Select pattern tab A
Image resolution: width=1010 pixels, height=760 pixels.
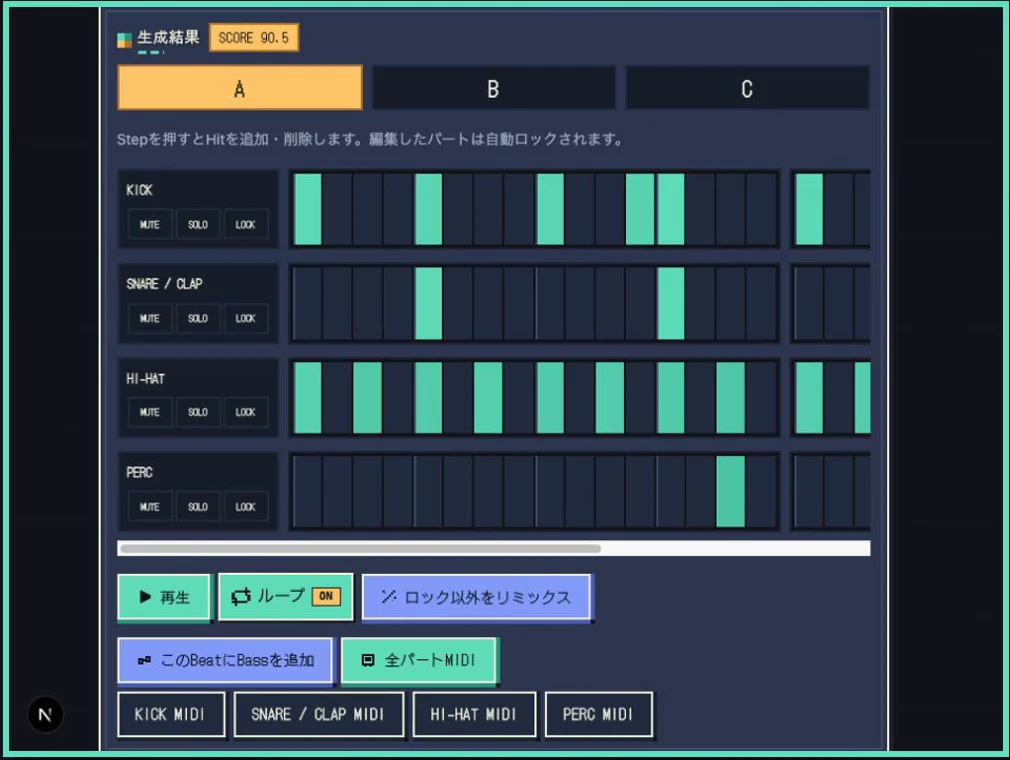(240, 88)
